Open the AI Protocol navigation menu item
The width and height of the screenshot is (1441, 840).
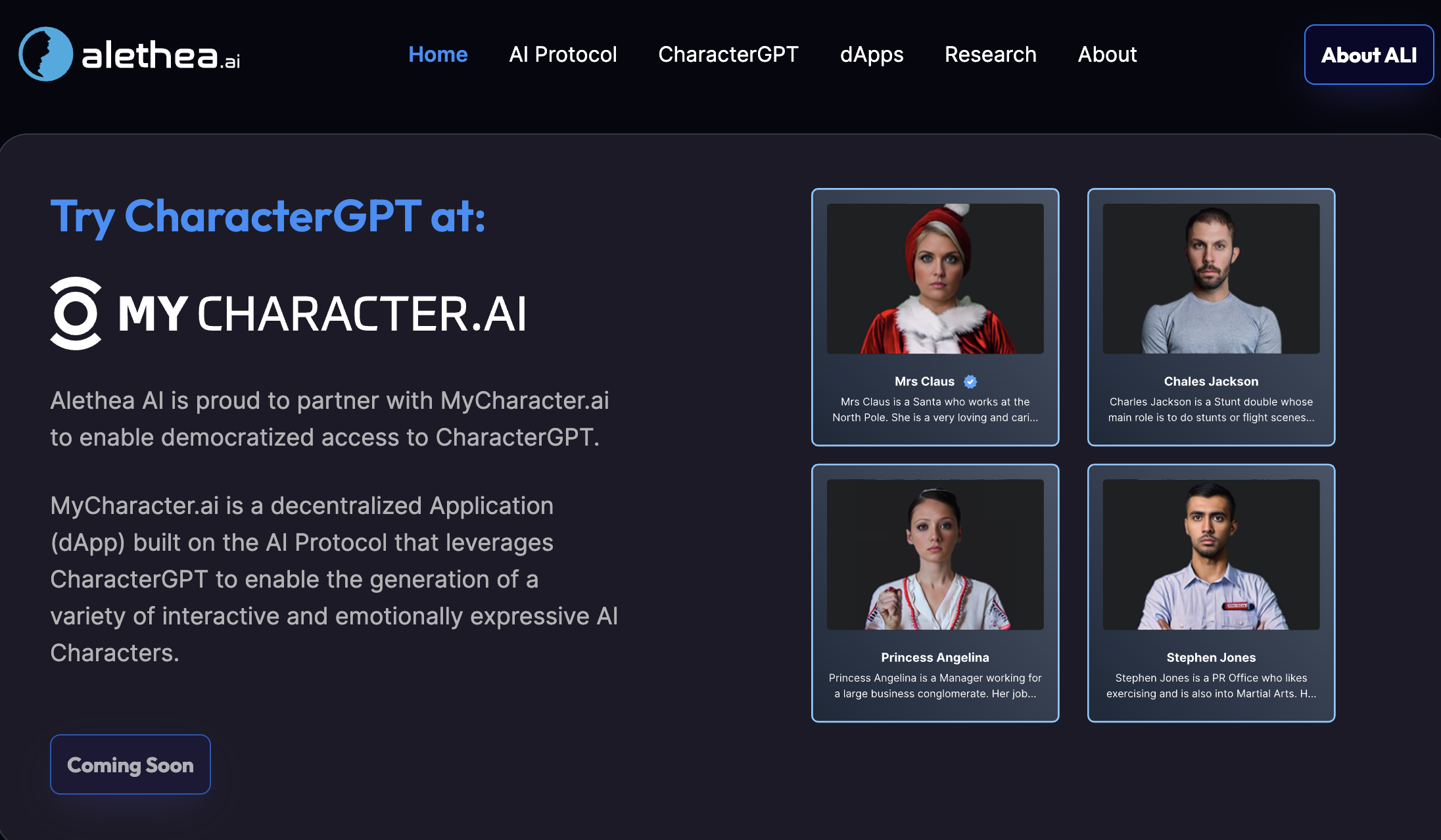[x=563, y=55]
